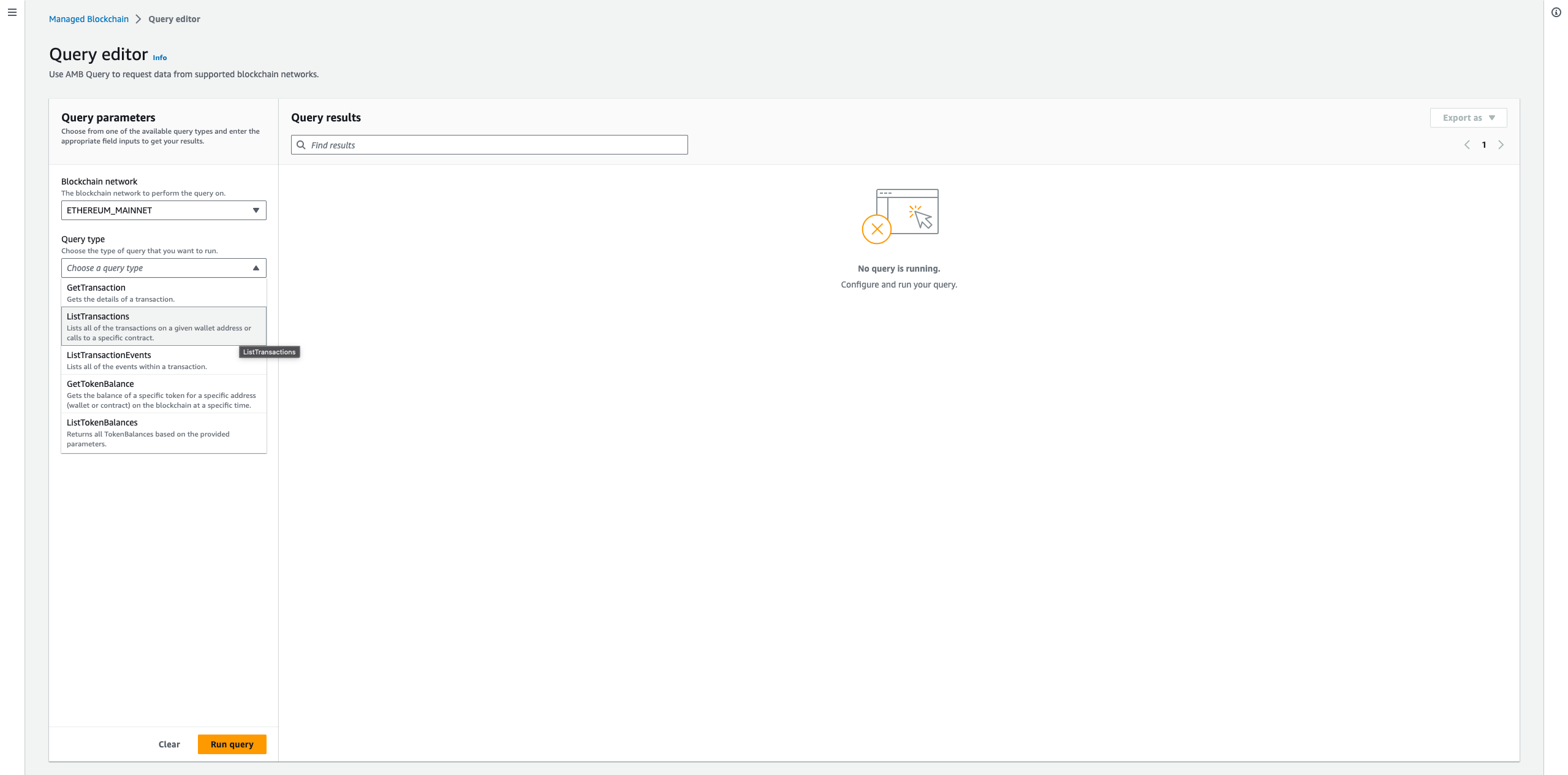Go to previous results page arrow
The width and height of the screenshot is (1568, 775).
(1467, 145)
